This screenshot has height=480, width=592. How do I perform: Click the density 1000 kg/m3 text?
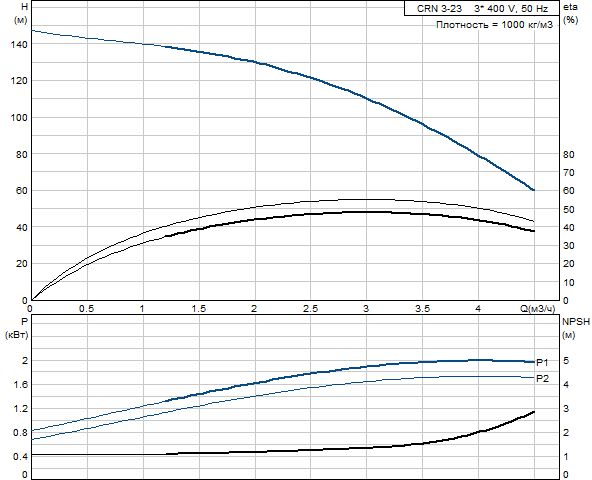coord(494,25)
